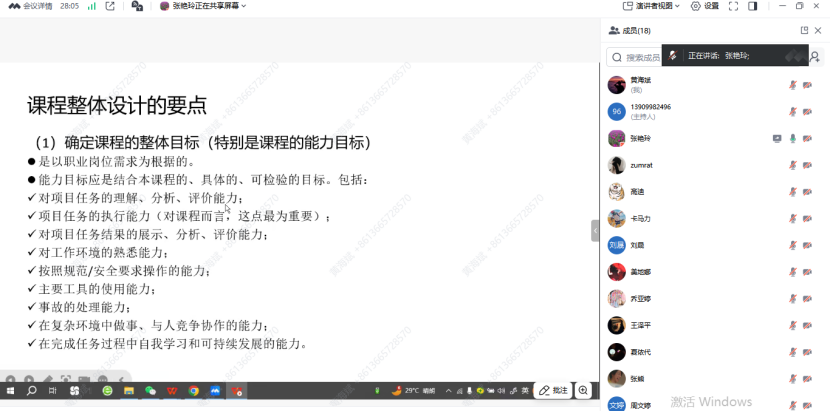Open the 会议详情 meeting info
Screen dimensions: 830x411
pyautogui.click(x=34, y=6)
